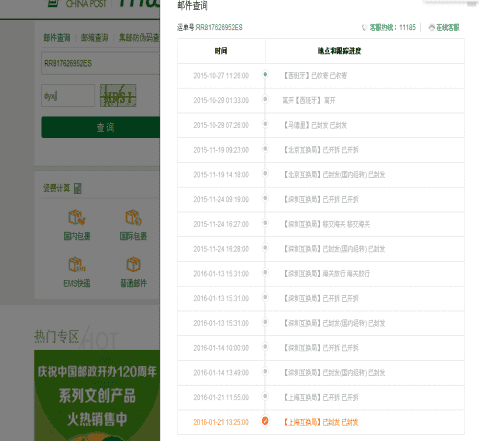Viewport: 479px width, 441px height.
Task: Select 【北京互换局】已开拆 status text
Action: (x=320, y=150)
